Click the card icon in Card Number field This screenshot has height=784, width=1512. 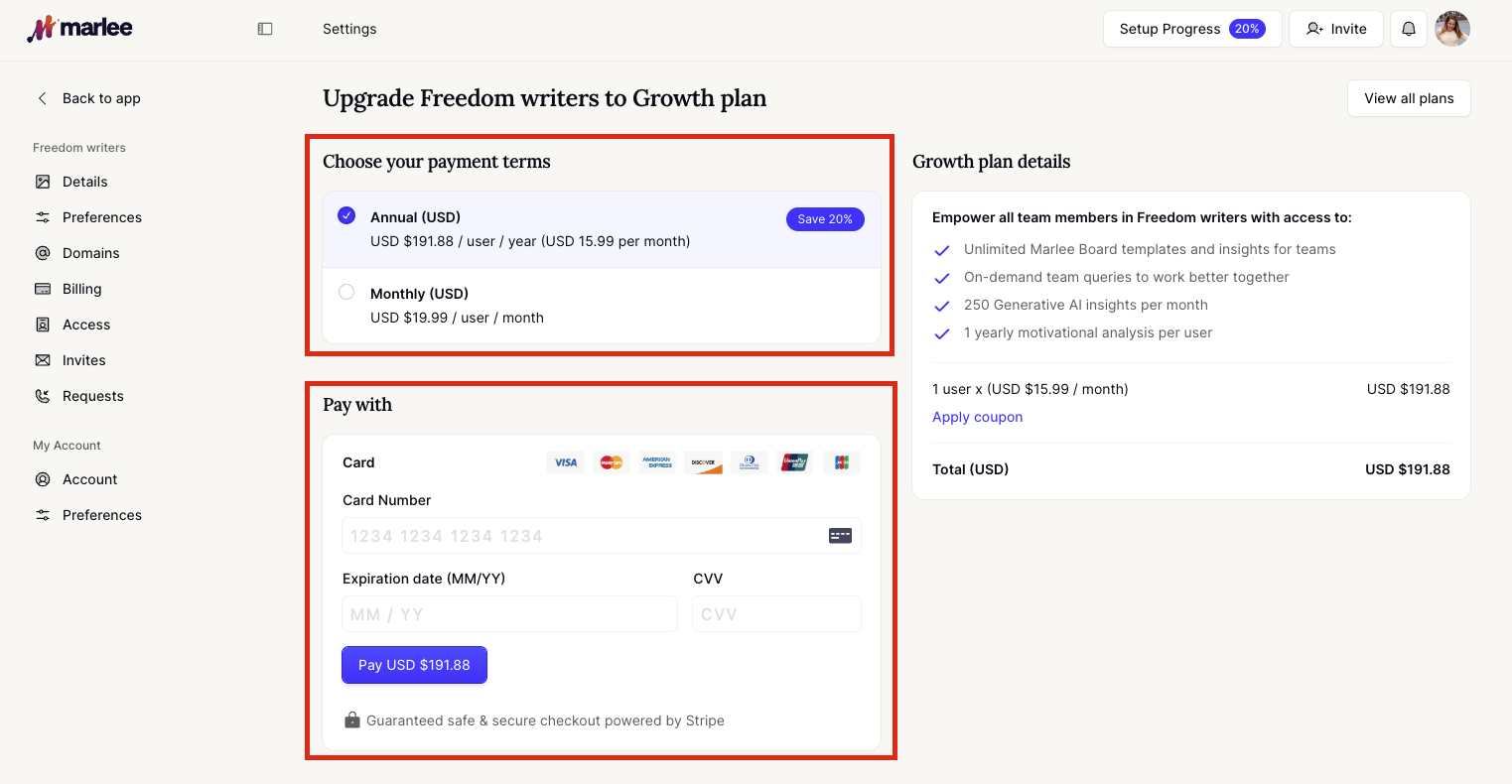pyautogui.click(x=840, y=536)
